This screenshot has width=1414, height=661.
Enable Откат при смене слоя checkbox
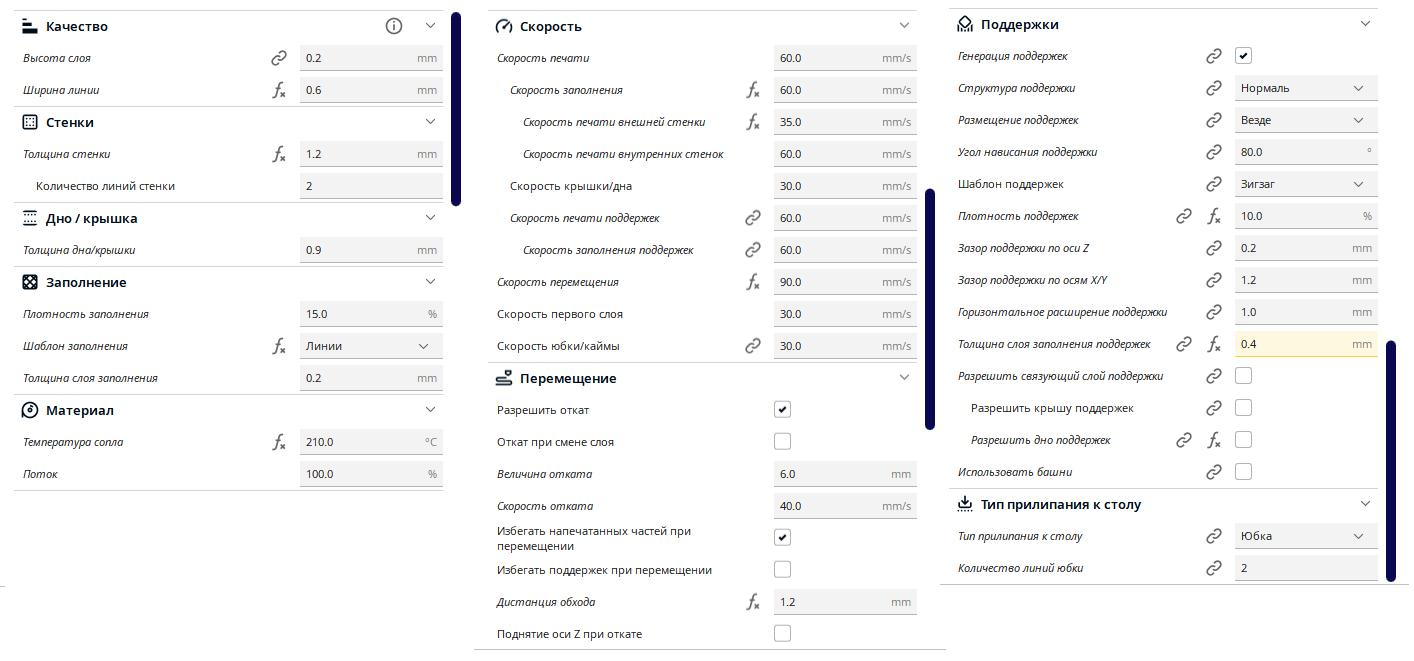click(783, 442)
